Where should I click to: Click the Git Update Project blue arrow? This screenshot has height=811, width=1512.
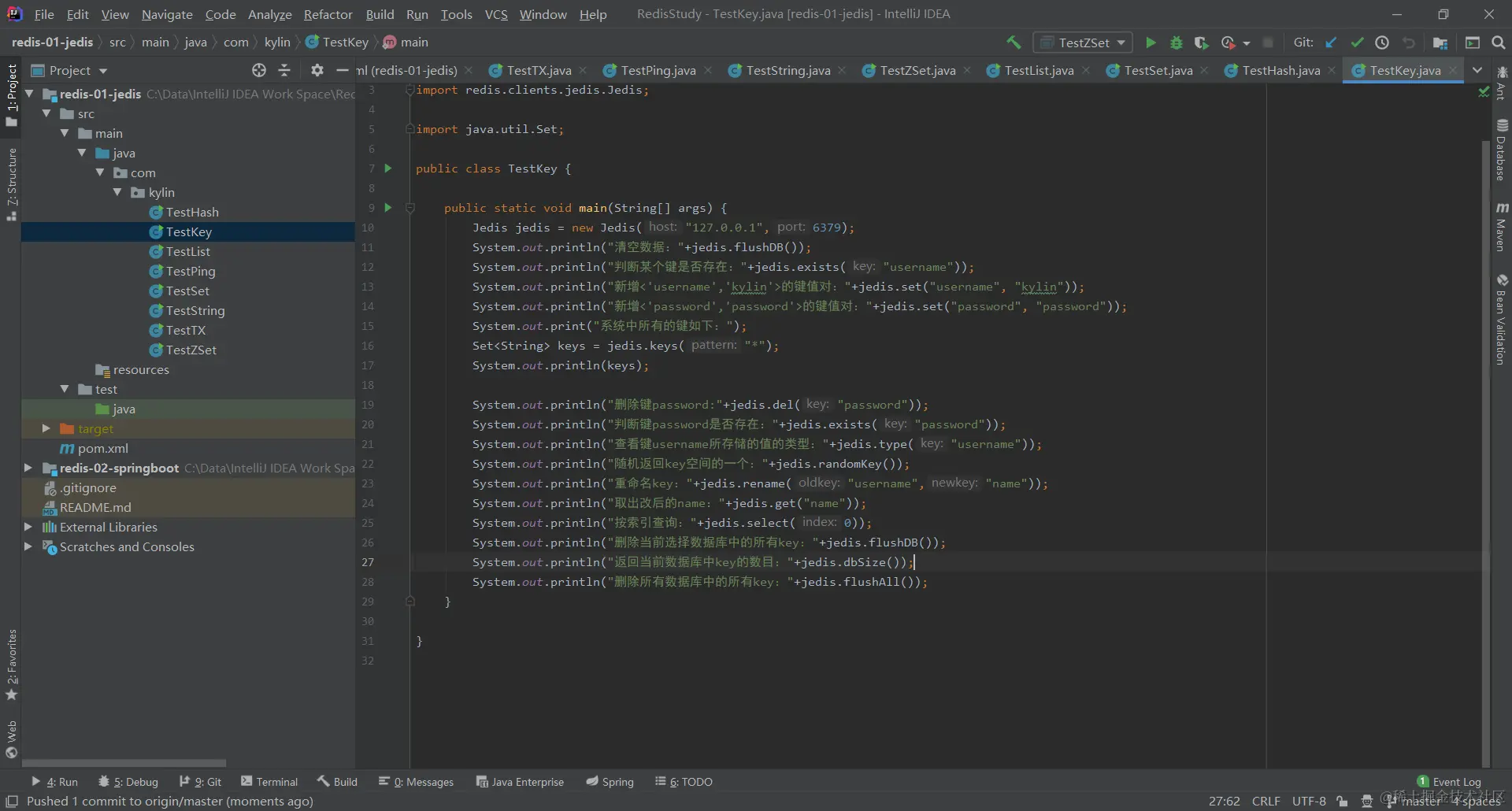coord(1331,43)
